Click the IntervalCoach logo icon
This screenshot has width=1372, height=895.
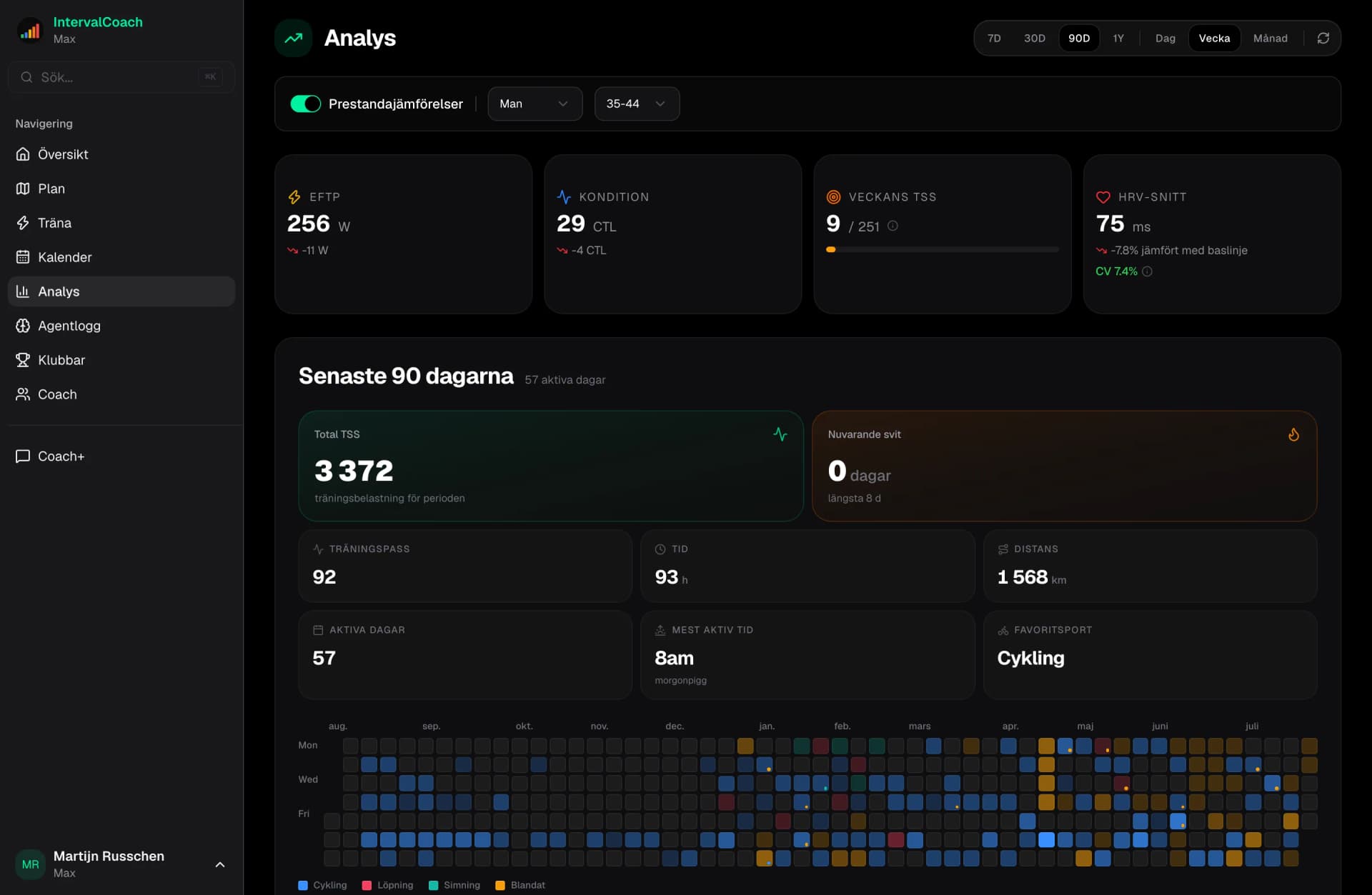click(x=30, y=31)
